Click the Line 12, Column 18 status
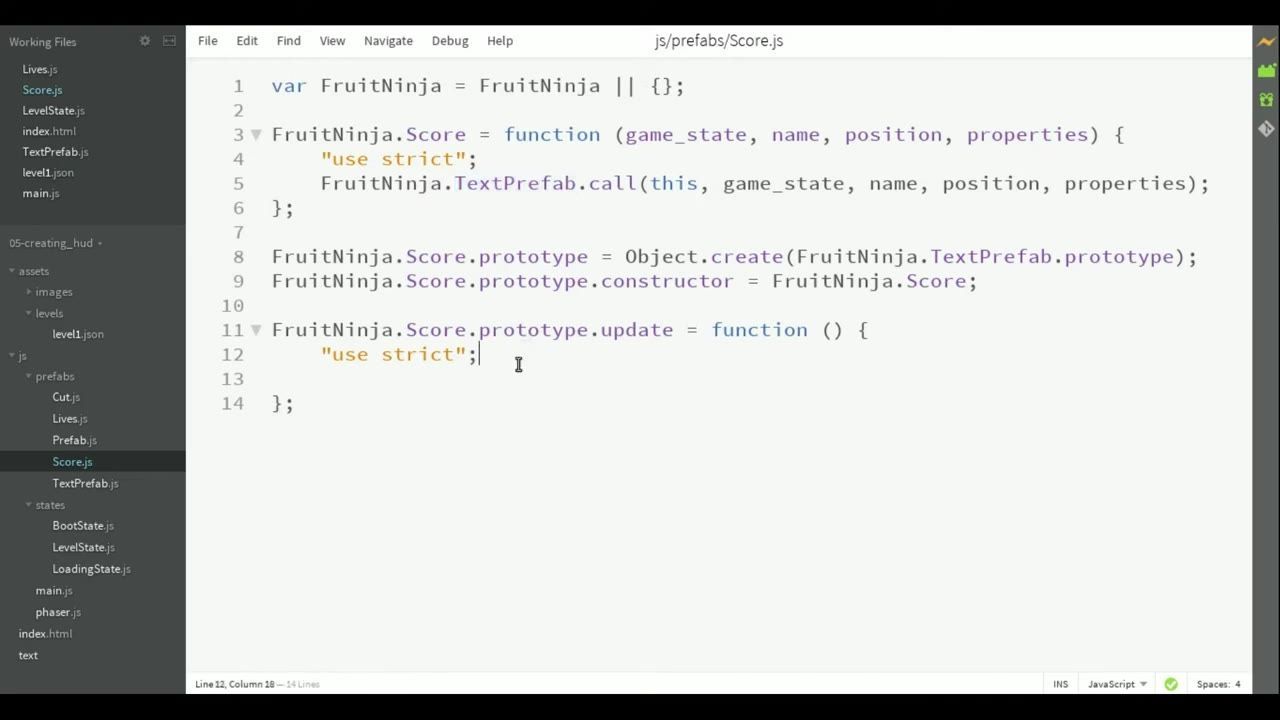1280x720 pixels. pos(234,684)
